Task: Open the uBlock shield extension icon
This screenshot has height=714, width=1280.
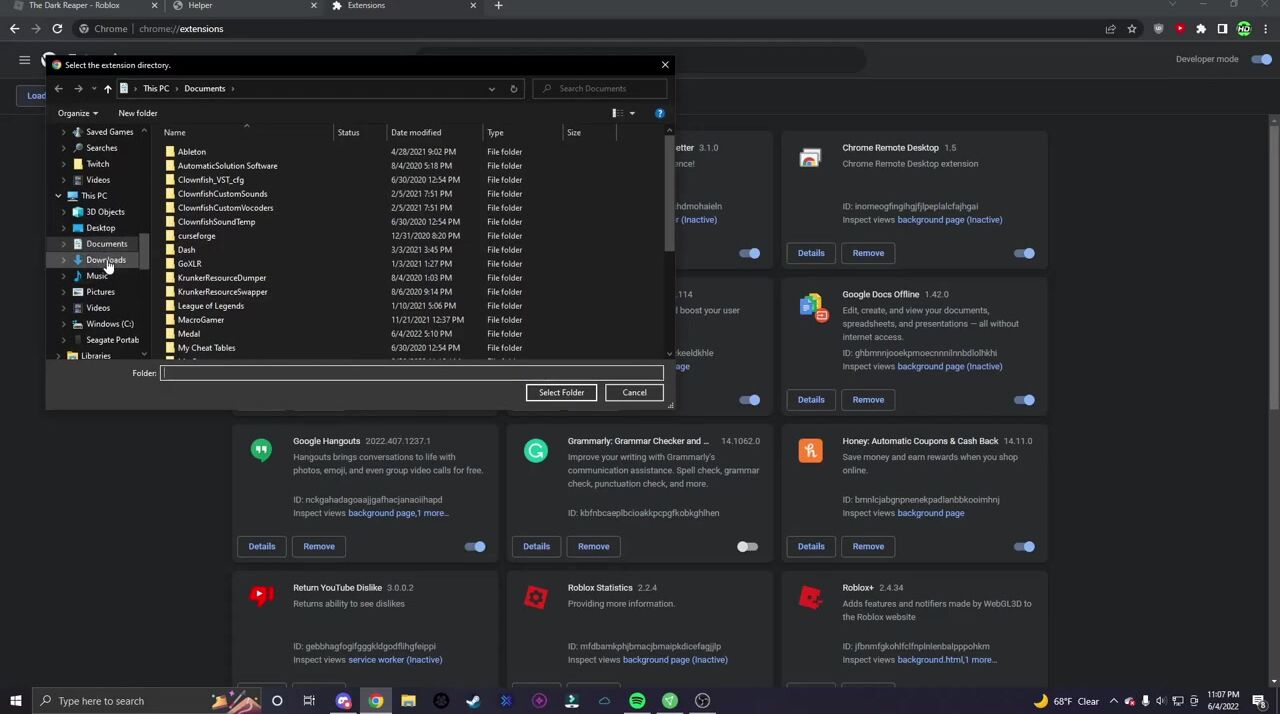Action: click(x=1159, y=29)
